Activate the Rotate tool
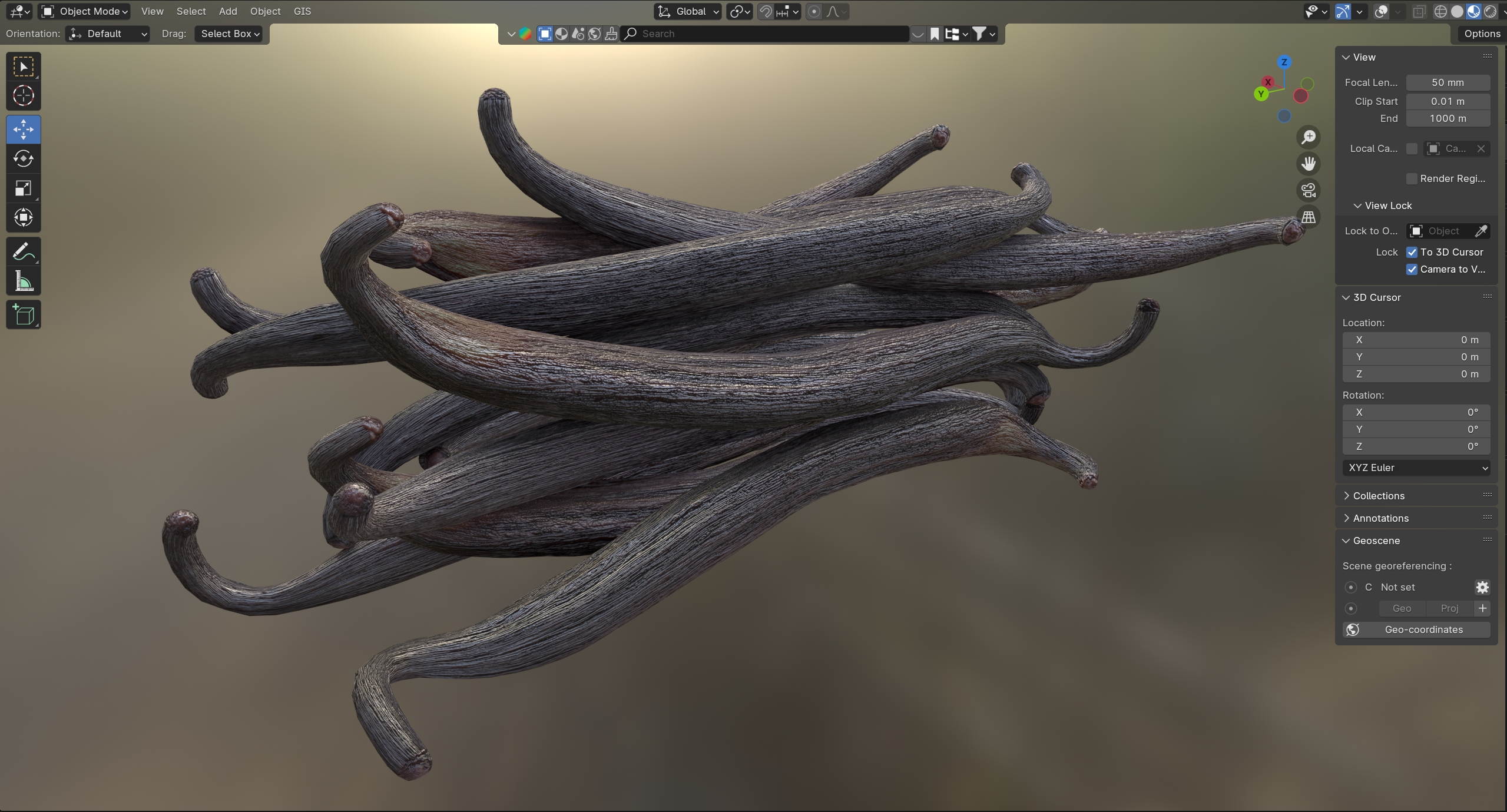Viewport: 1507px width, 812px height. [24, 158]
